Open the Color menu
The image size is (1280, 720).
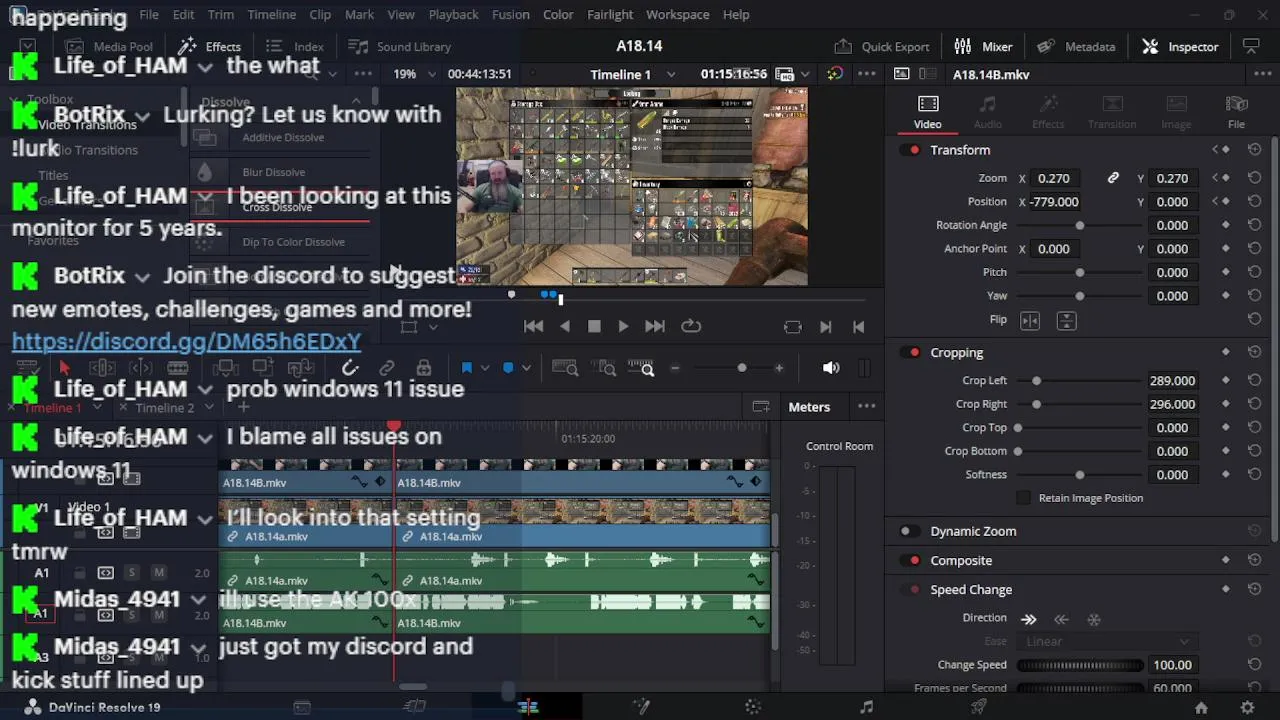coord(558,15)
